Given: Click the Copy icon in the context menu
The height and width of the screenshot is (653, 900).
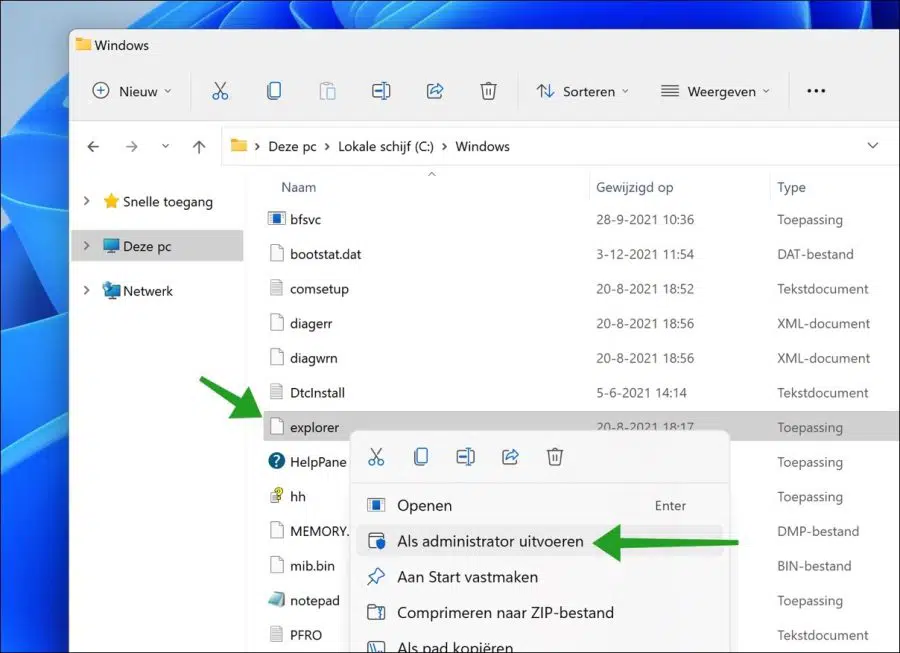Looking at the screenshot, I should (x=421, y=457).
